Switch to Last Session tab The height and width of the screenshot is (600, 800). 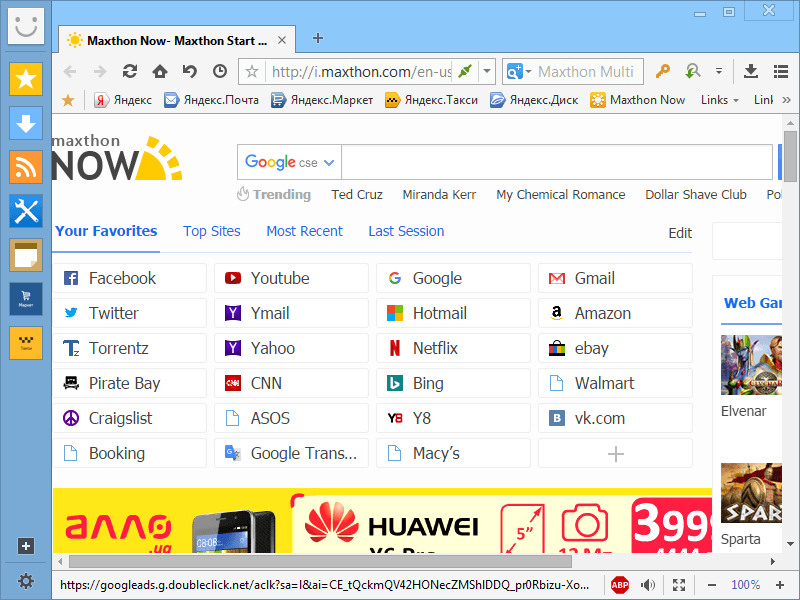(406, 231)
